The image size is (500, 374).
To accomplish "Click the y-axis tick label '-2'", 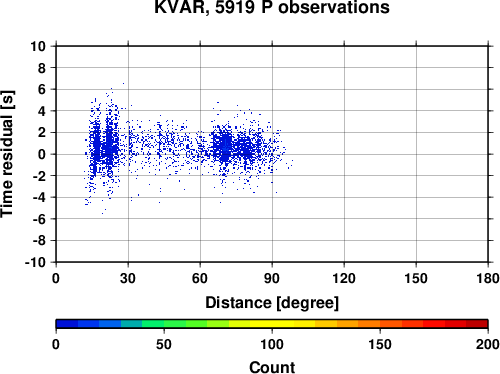I will (39, 176).
